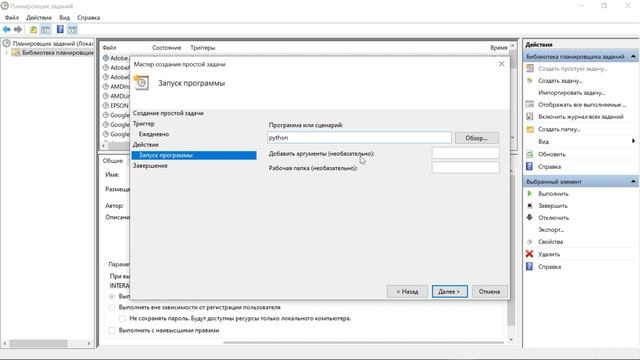Check 'Не сохранять пароль' checkbox
This screenshot has width=640, height=360.
click(x=122, y=318)
